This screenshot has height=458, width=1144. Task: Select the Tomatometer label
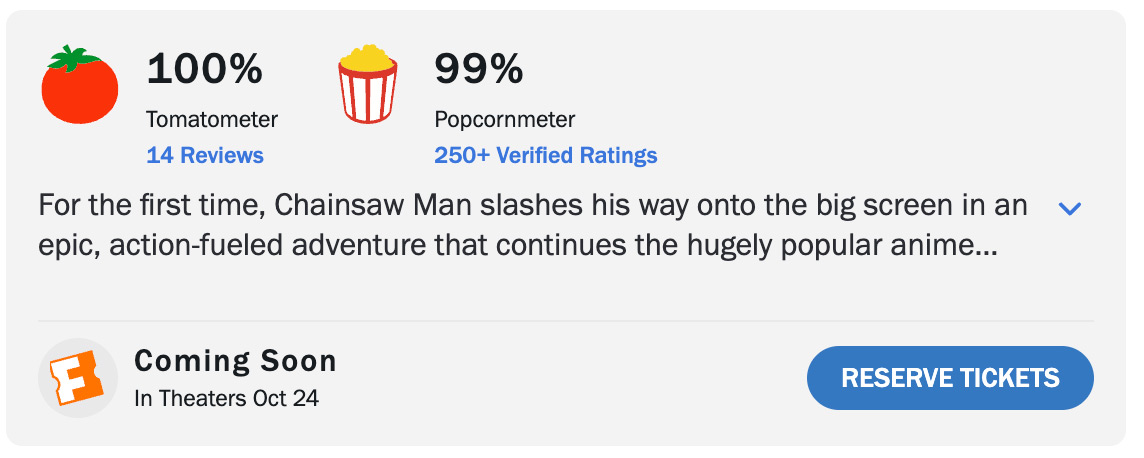coord(212,120)
